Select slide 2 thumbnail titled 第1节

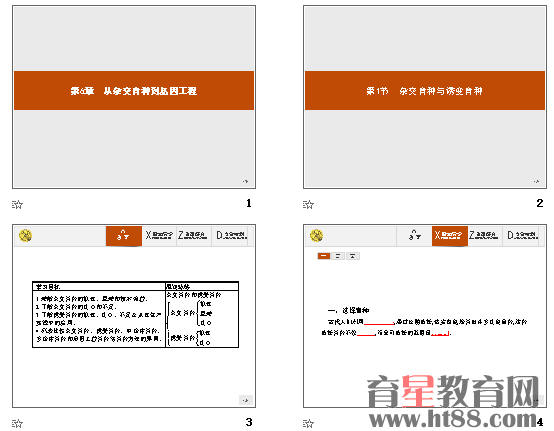click(x=425, y=97)
